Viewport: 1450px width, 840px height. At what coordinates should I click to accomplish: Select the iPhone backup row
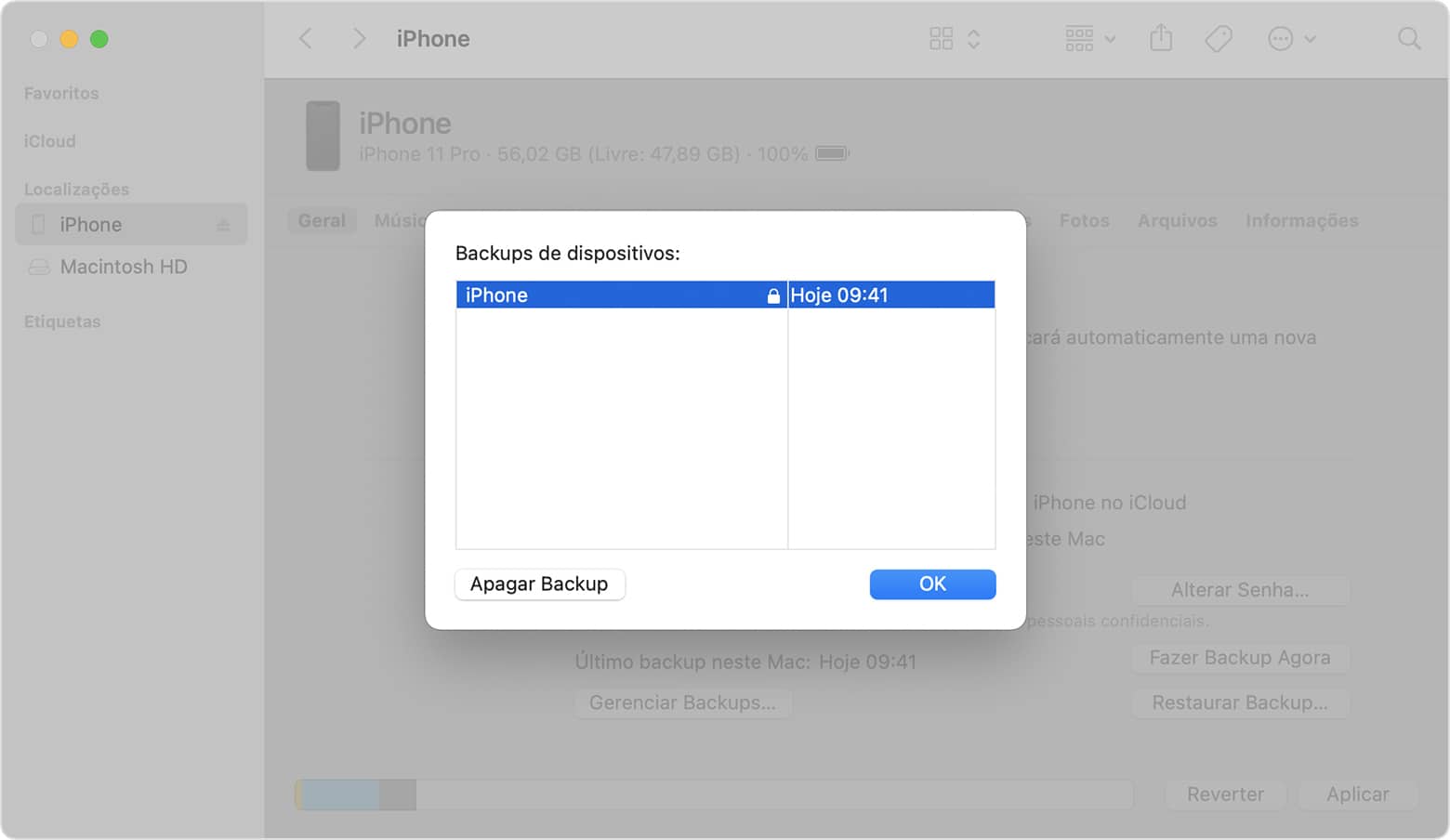[725, 295]
